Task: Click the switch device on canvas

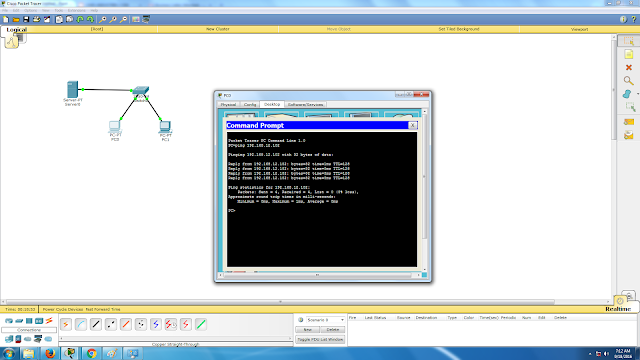Action: click(x=141, y=91)
